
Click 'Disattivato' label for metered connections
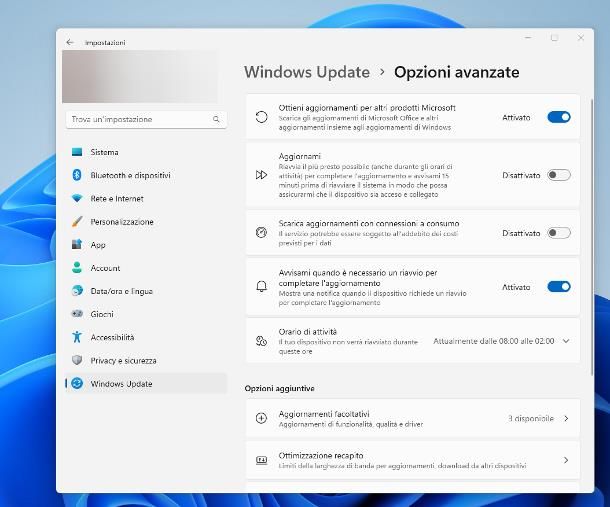click(521, 233)
